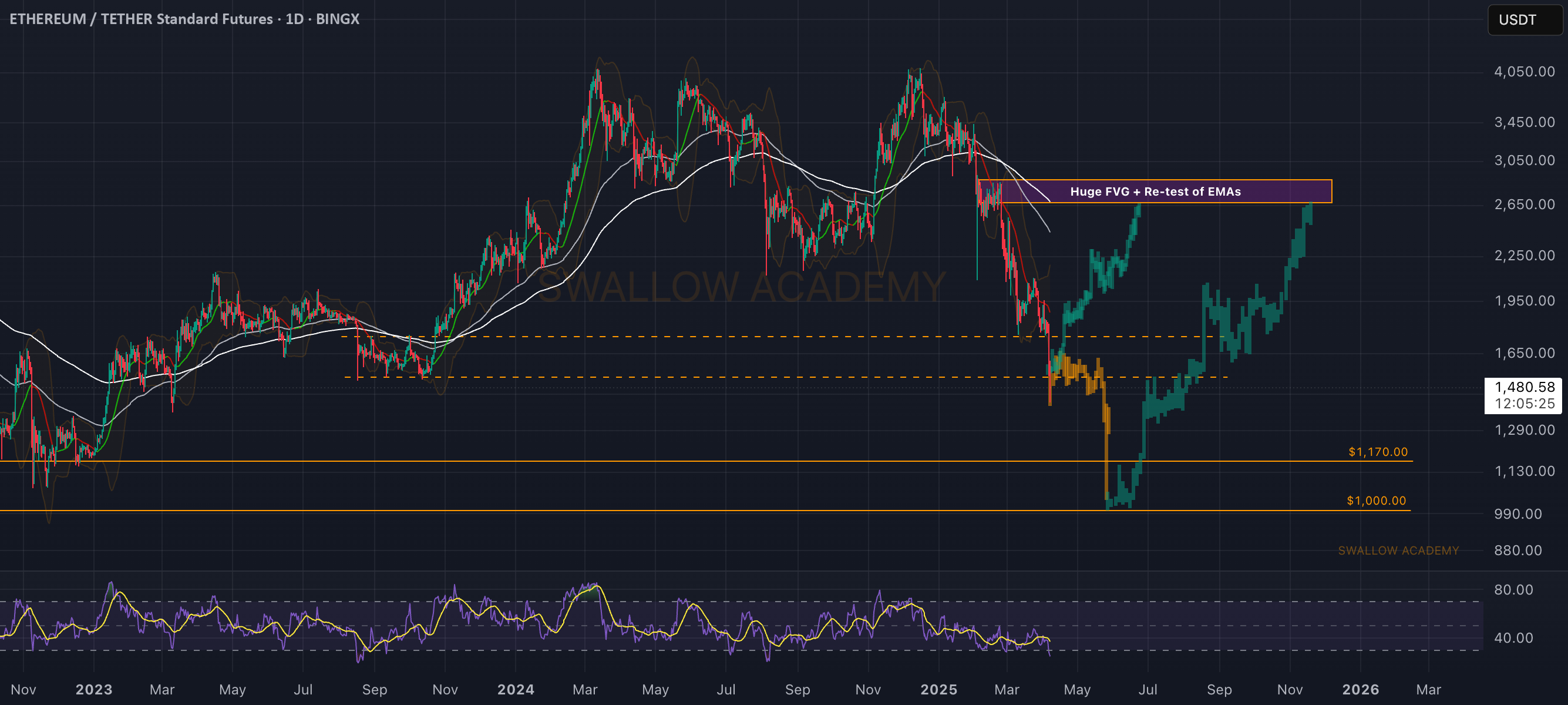Viewport: 1568px width, 705px height.
Task: Click the 2,650.00 price axis label
Action: point(1524,204)
